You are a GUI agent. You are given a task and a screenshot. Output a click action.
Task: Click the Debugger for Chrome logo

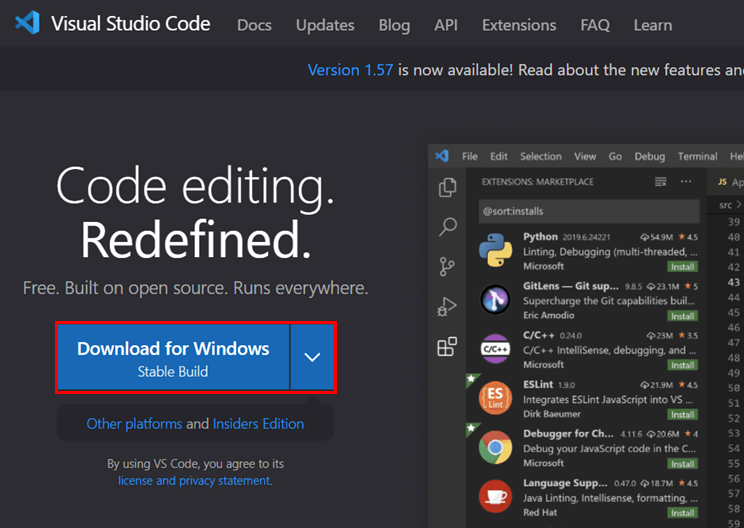[495, 447]
